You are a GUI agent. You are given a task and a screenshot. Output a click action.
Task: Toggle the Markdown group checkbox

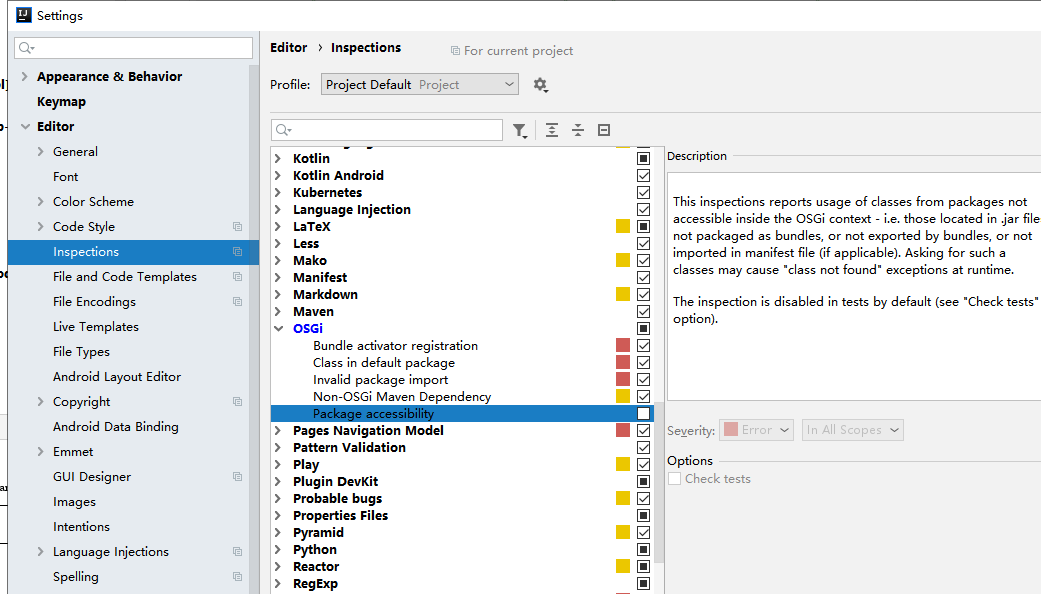643,295
